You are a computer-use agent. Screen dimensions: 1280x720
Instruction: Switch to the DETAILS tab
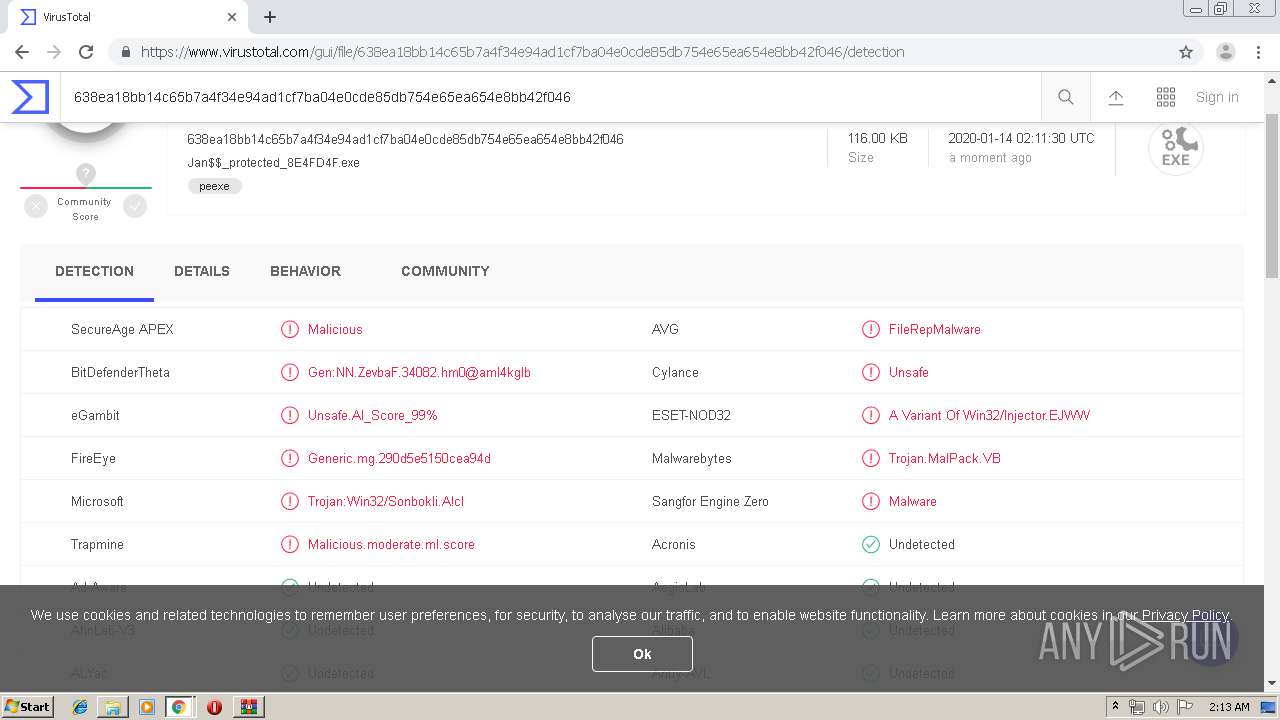202,271
